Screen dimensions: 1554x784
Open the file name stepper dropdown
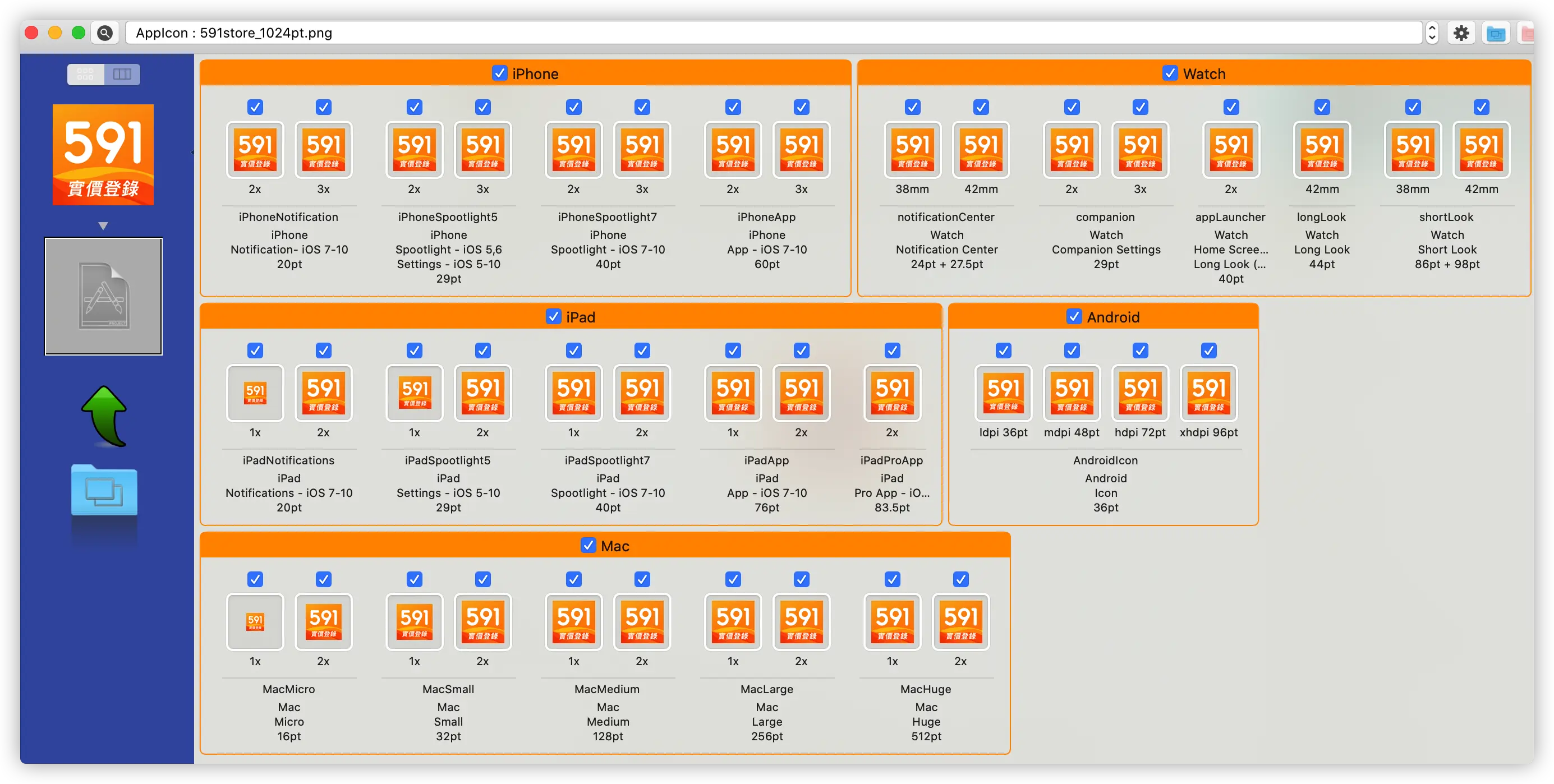click(x=1432, y=33)
